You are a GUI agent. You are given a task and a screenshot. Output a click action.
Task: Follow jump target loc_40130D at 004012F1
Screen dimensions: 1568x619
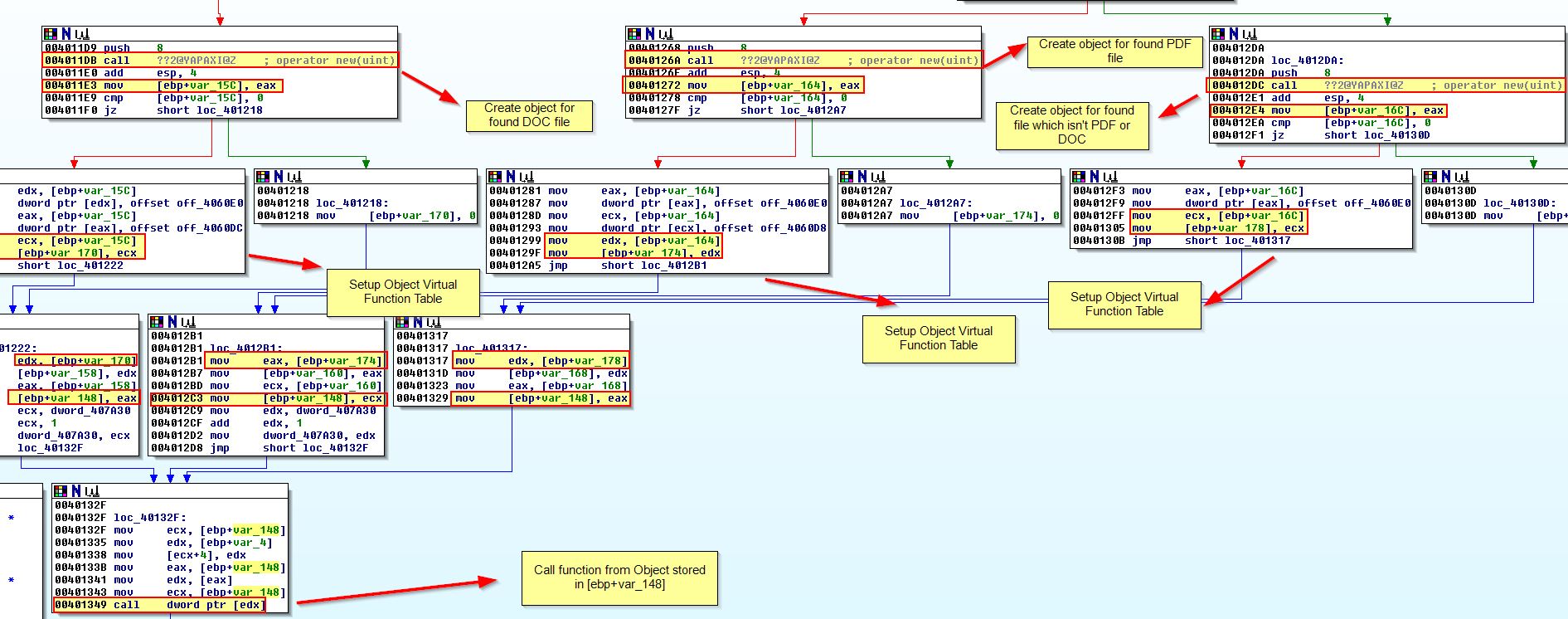pos(1397,135)
